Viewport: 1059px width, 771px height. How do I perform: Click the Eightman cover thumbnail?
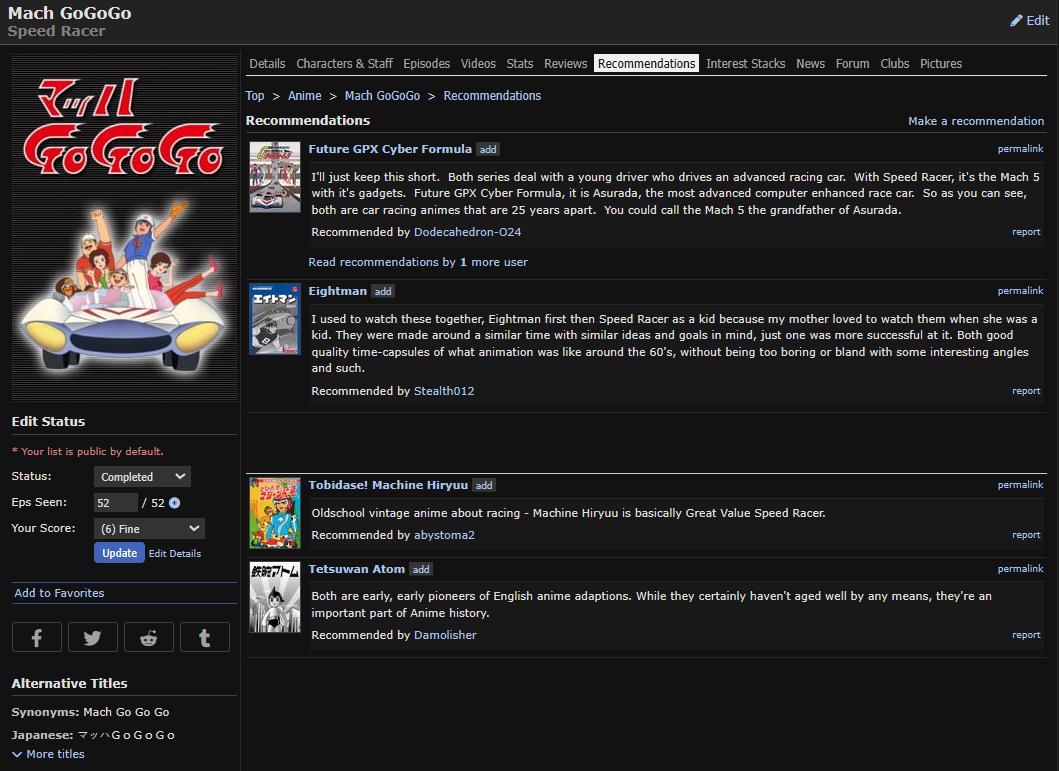(x=275, y=319)
